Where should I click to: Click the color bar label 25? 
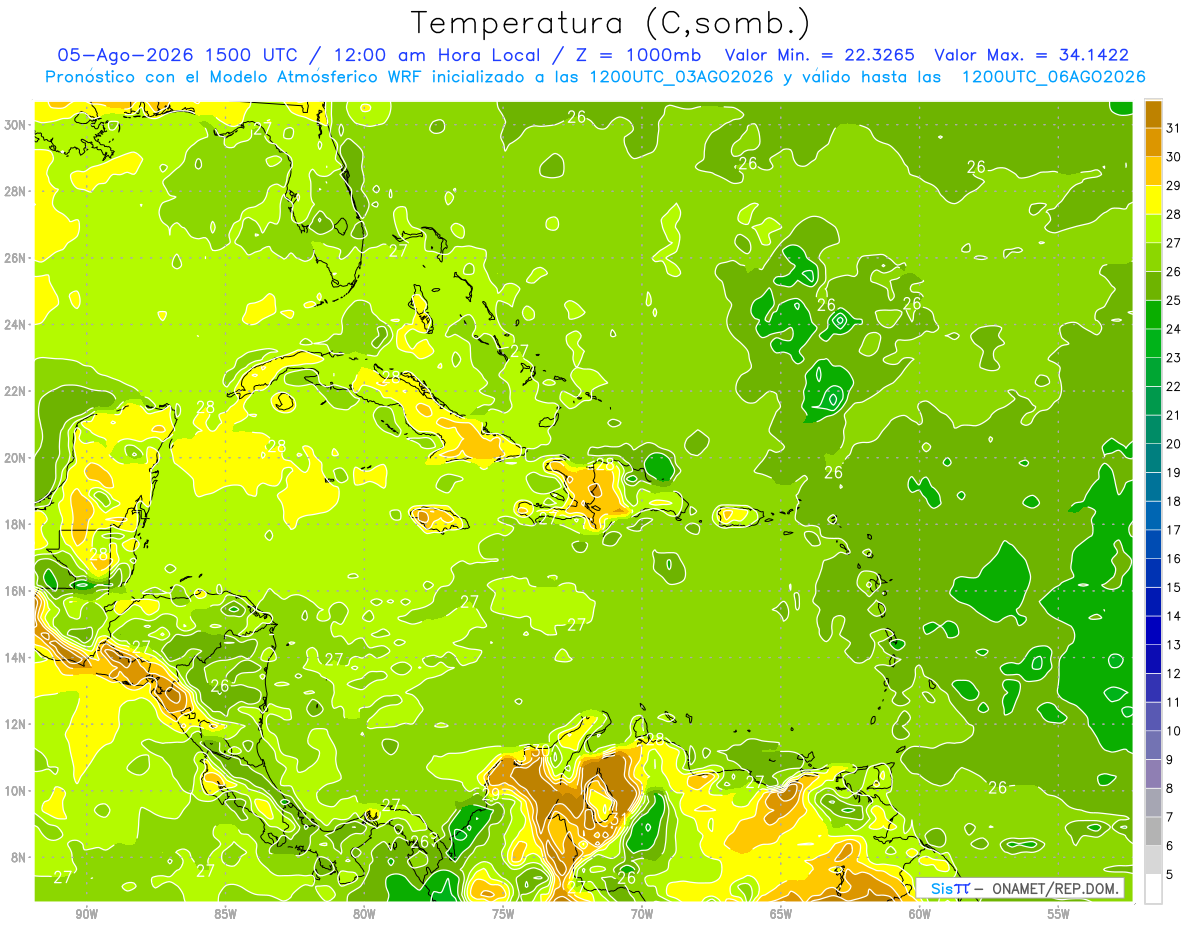click(1174, 300)
